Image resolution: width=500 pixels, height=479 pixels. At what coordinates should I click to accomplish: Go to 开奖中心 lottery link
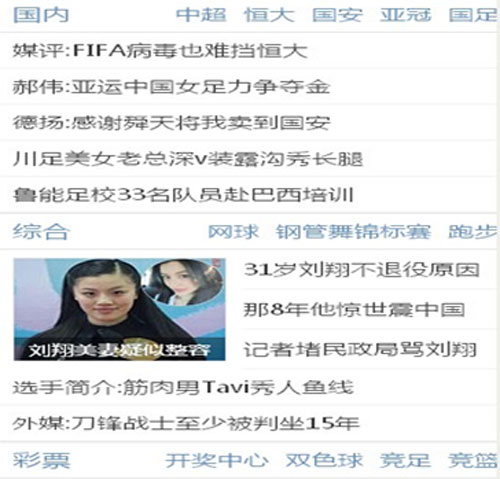(217, 460)
